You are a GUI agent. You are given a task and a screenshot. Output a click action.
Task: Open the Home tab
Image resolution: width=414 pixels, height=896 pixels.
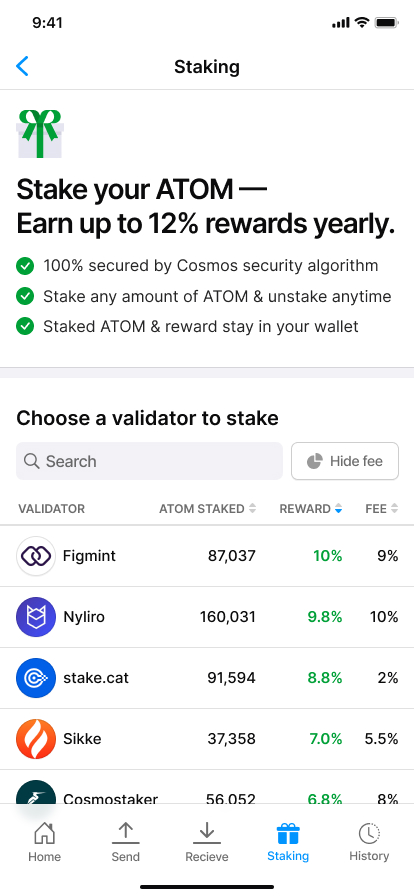coord(45,842)
